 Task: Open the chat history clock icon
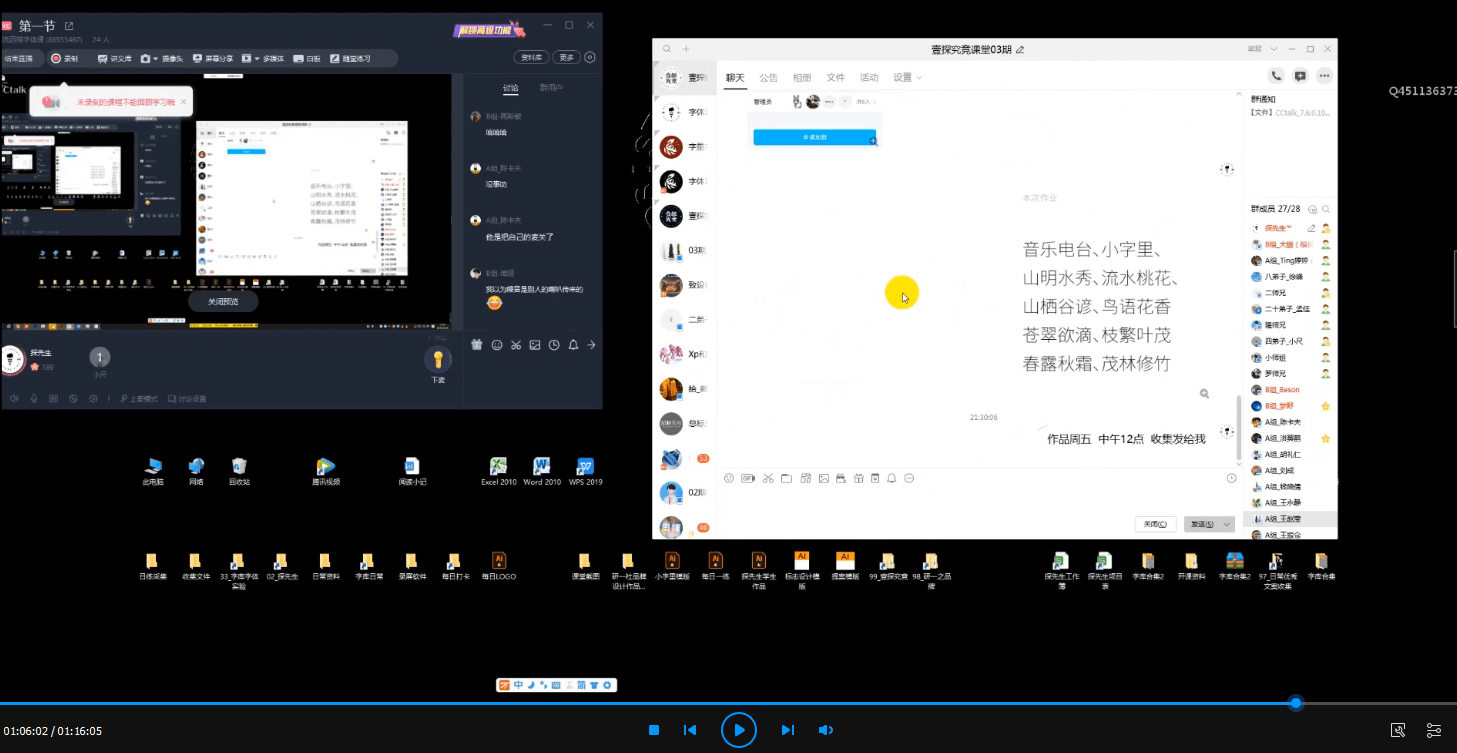coord(1231,479)
